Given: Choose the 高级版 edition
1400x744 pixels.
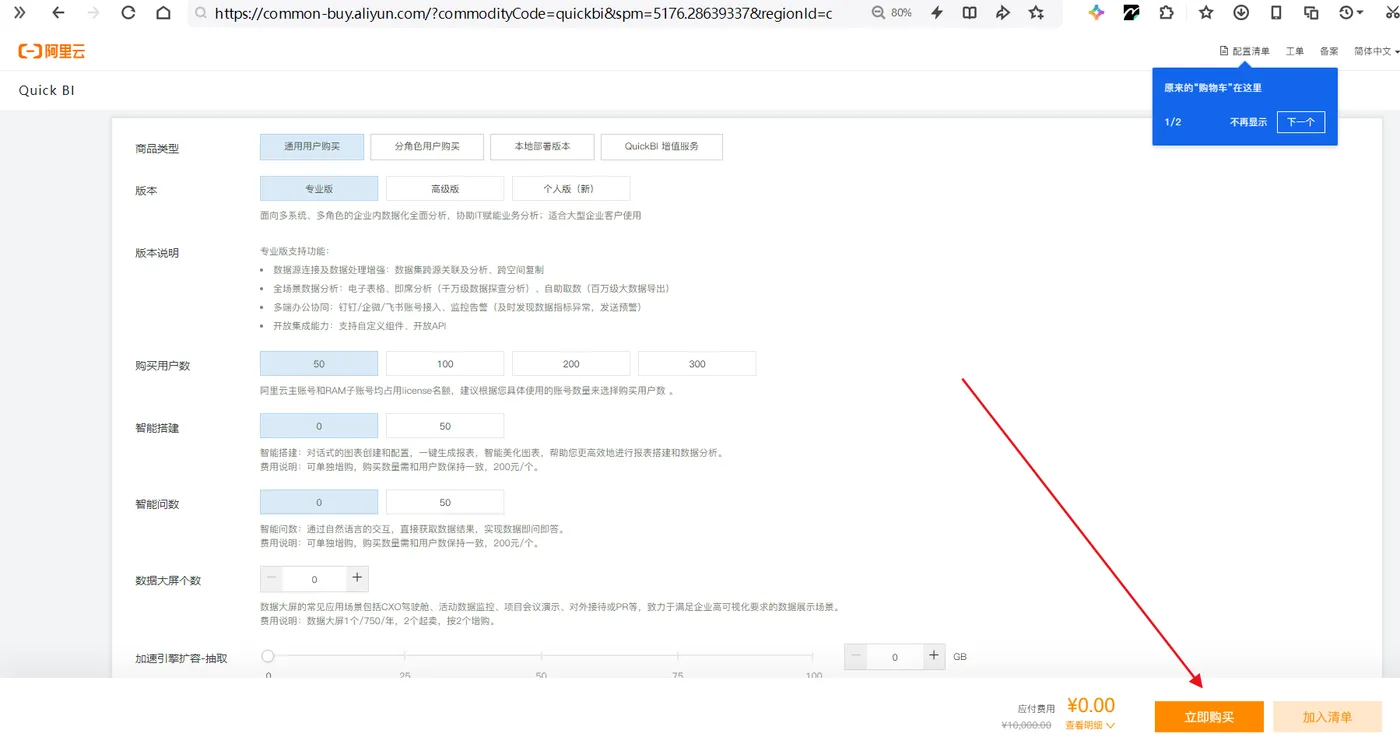Looking at the screenshot, I should pyautogui.click(x=445, y=189).
